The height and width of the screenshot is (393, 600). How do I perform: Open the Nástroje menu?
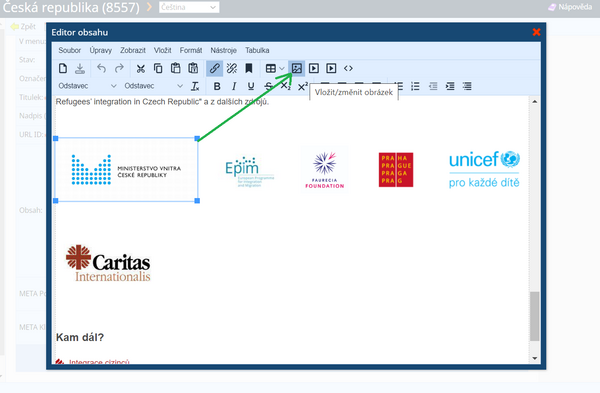(x=223, y=50)
